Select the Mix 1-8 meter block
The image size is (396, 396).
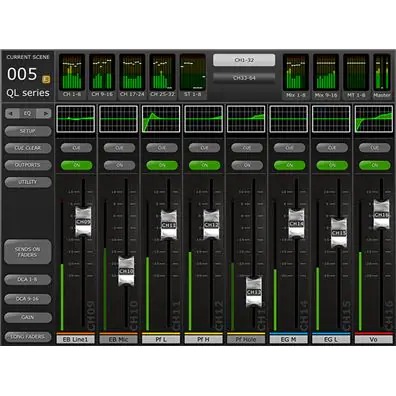[296, 76]
